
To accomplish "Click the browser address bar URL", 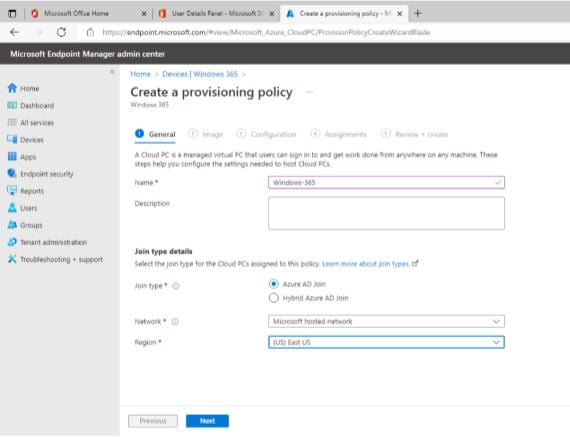I will (266, 32).
